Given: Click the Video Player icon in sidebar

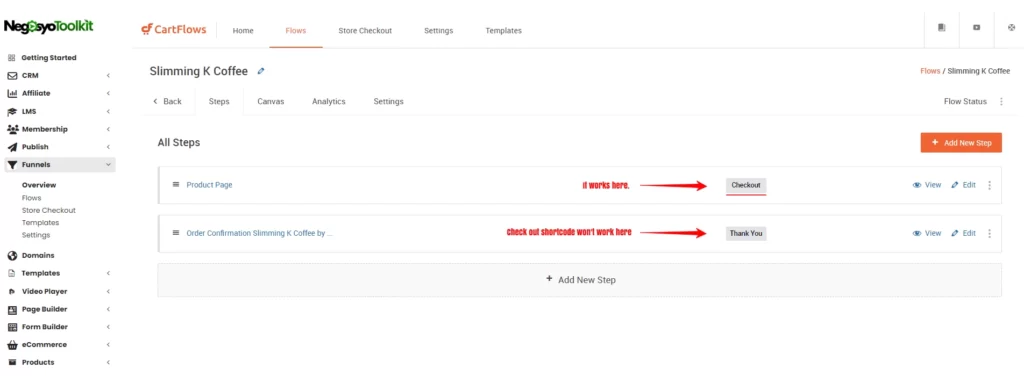Looking at the screenshot, I should point(12,292).
